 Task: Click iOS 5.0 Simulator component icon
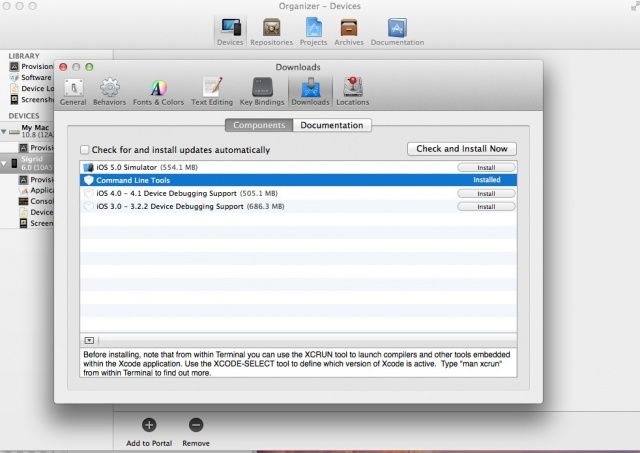click(88, 167)
